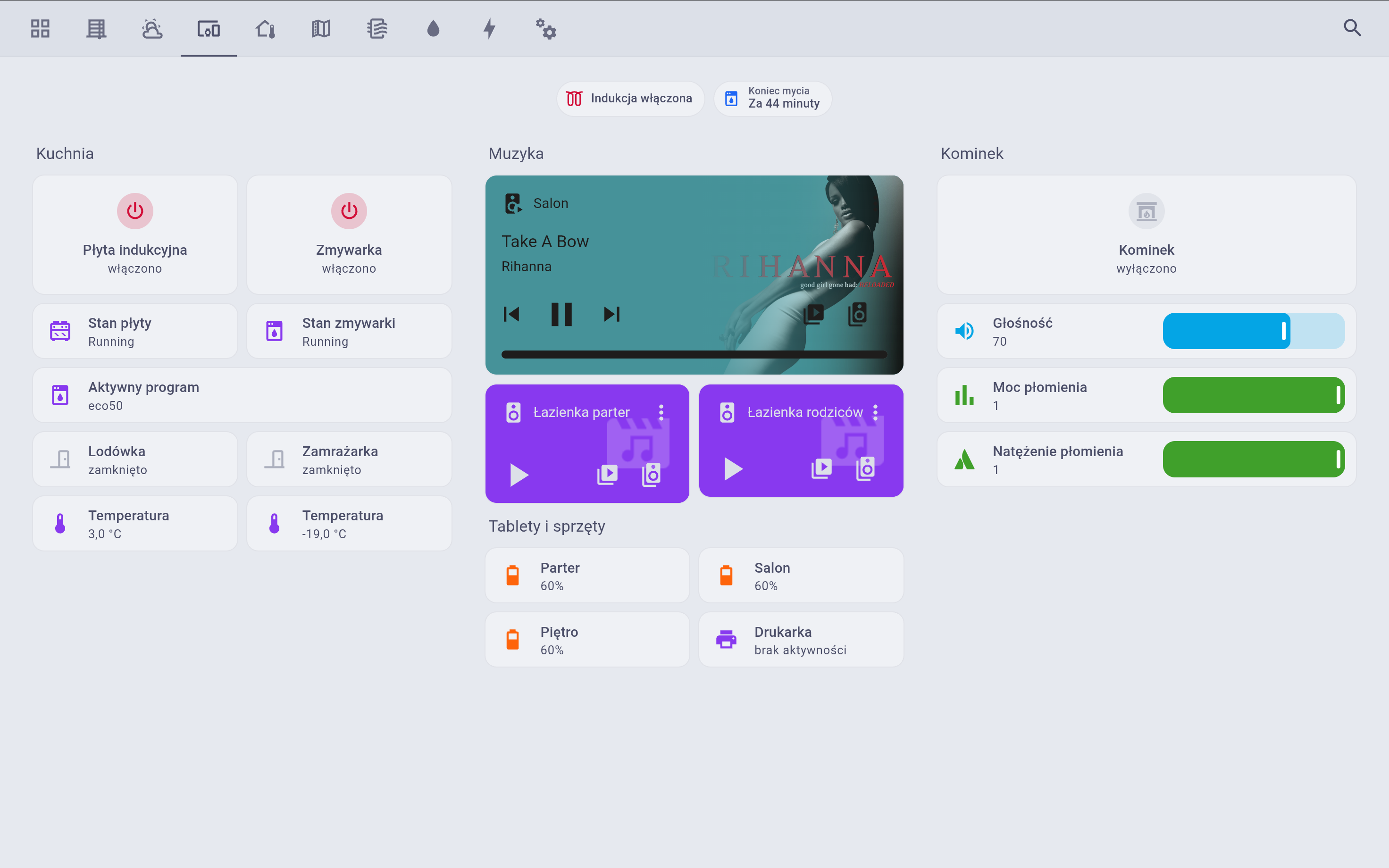This screenshot has width=1389, height=868.
Task: Adjust the Natężenie płomienia slider
Action: pyautogui.click(x=1254, y=460)
